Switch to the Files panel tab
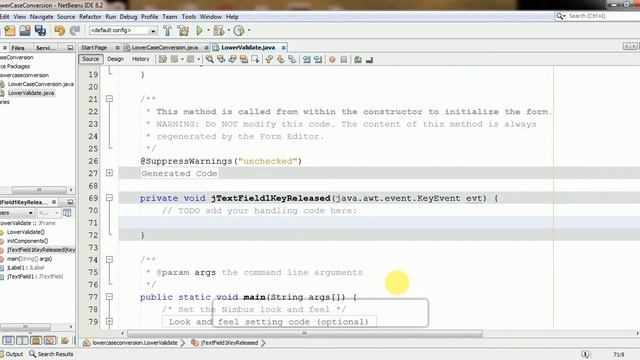 [18, 48]
